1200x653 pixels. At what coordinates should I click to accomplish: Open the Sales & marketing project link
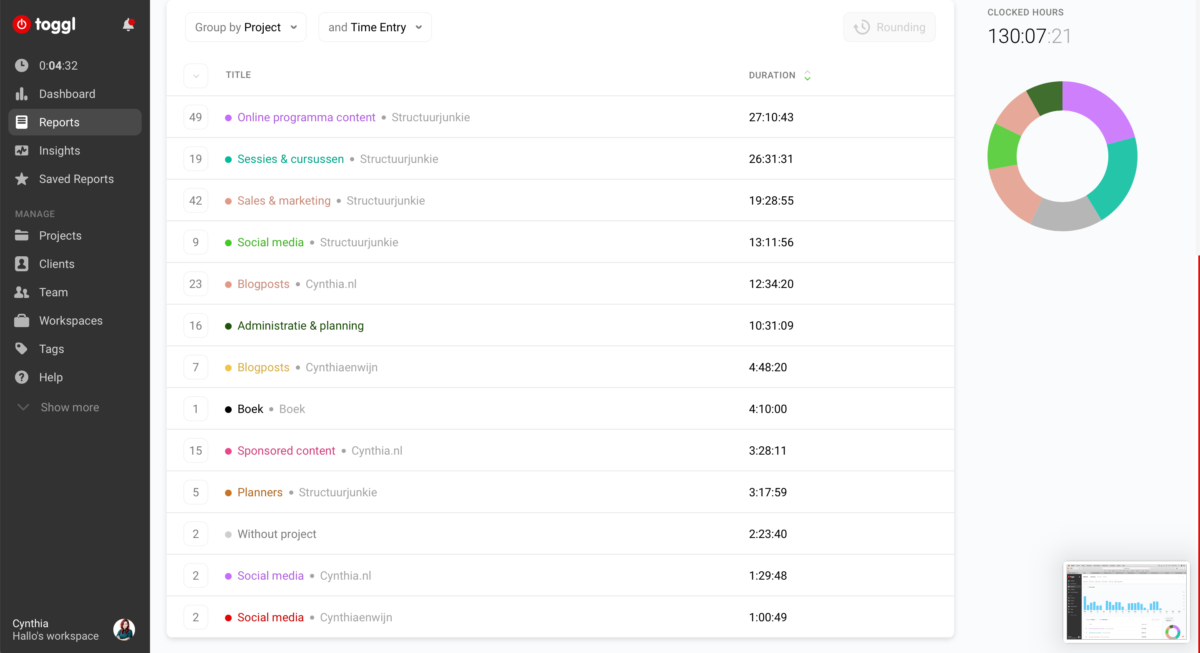pyautogui.click(x=283, y=201)
